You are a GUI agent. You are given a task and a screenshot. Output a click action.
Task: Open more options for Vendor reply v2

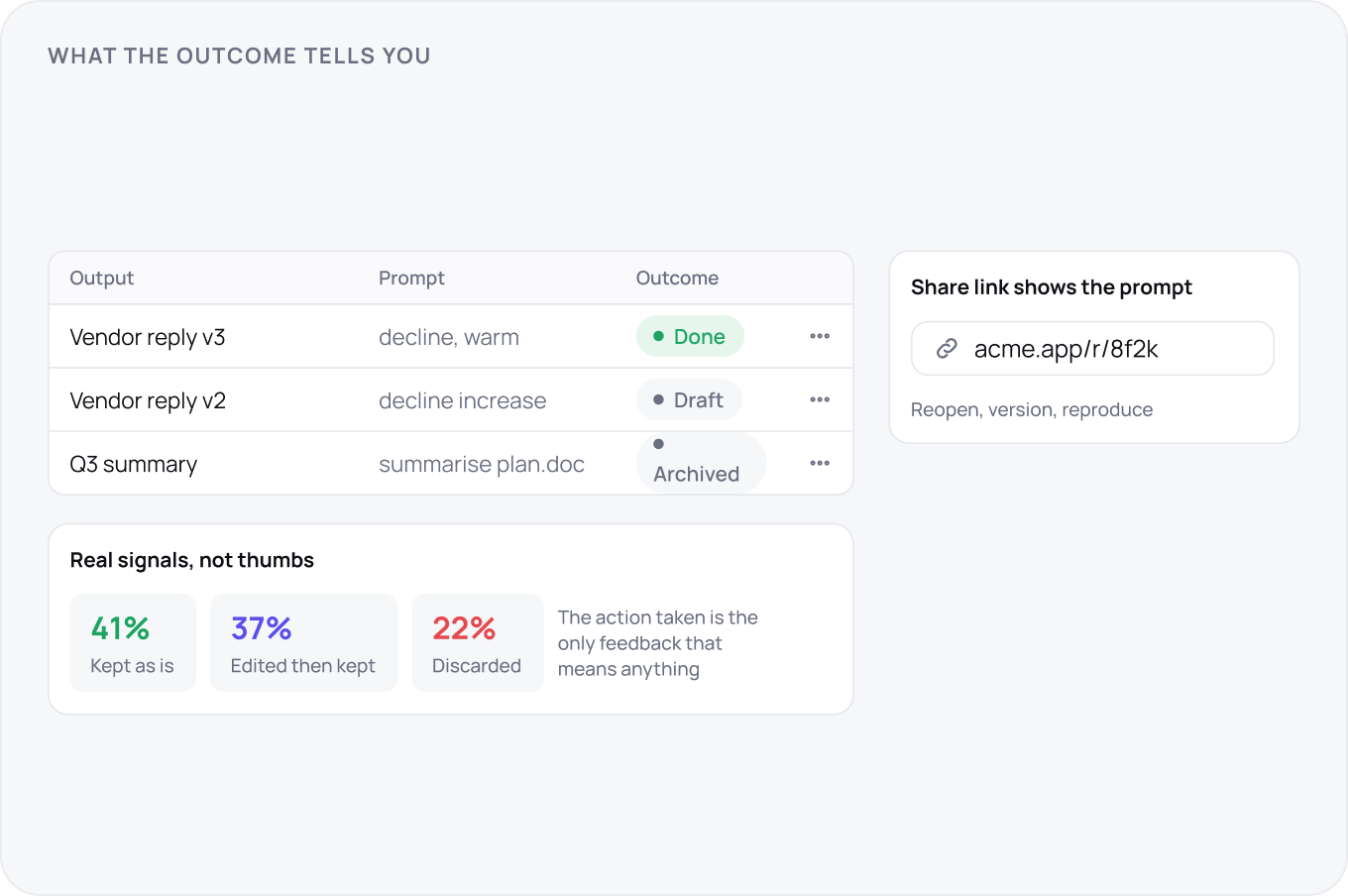point(820,399)
